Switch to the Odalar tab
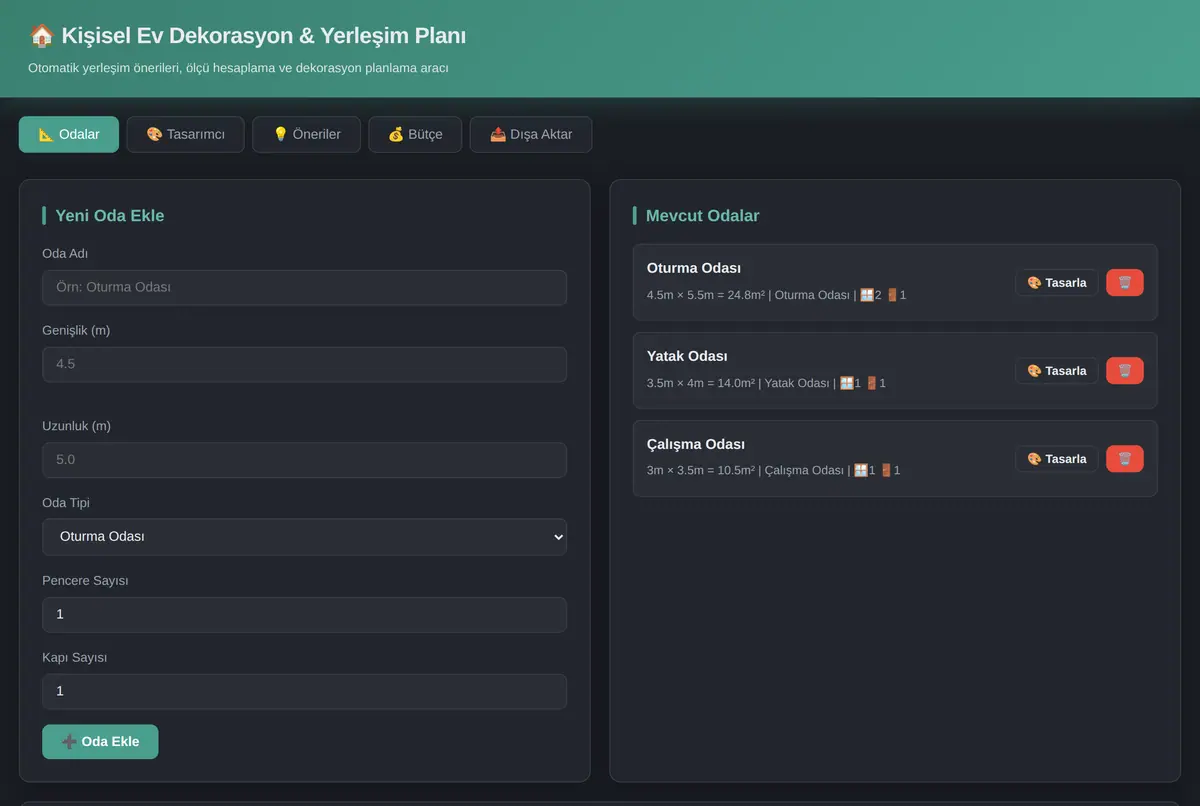This screenshot has height=806, width=1200. 69,134
